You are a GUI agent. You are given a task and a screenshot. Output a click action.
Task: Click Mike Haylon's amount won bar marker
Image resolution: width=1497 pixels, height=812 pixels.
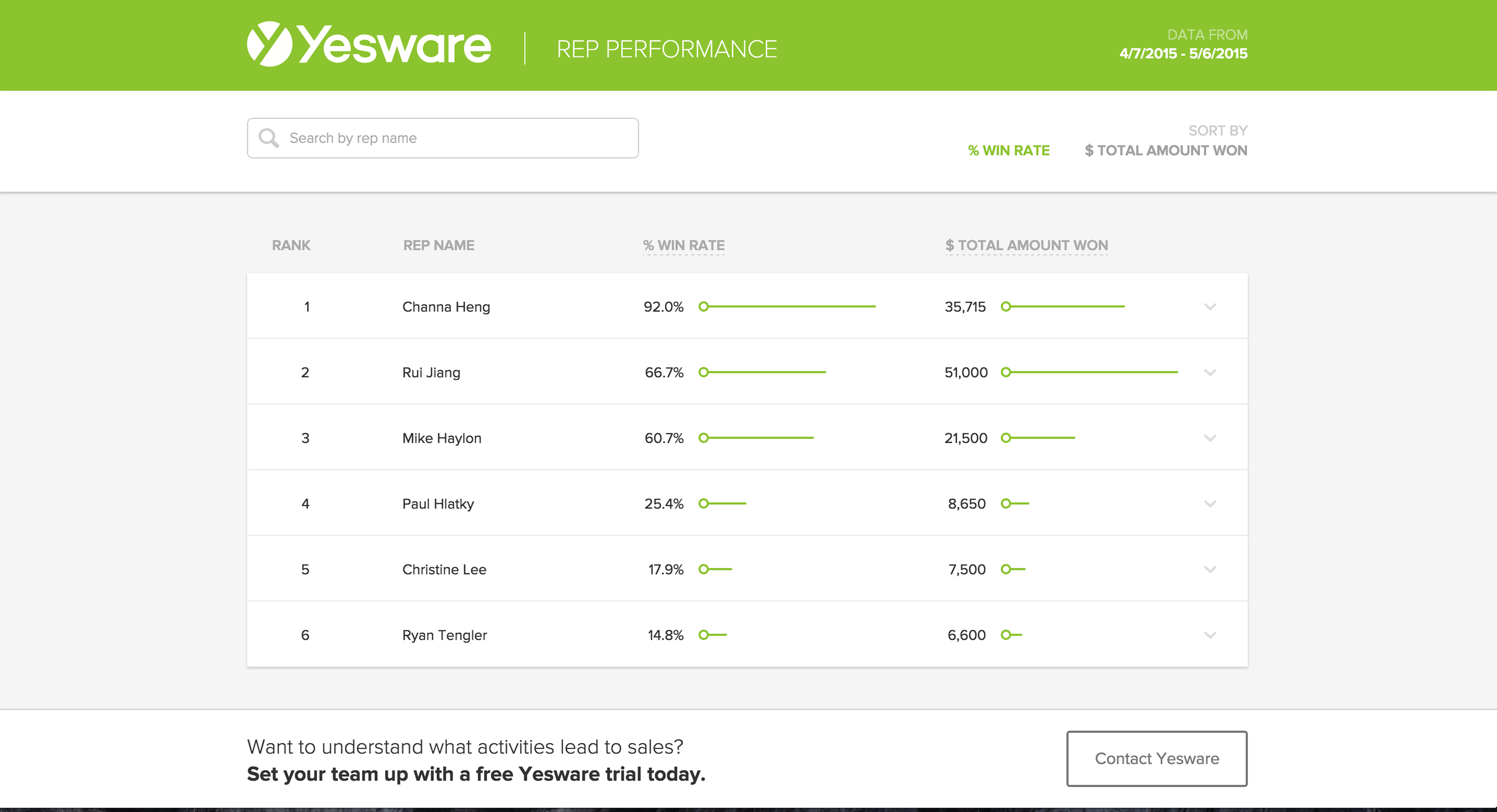click(x=1006, y=438)
